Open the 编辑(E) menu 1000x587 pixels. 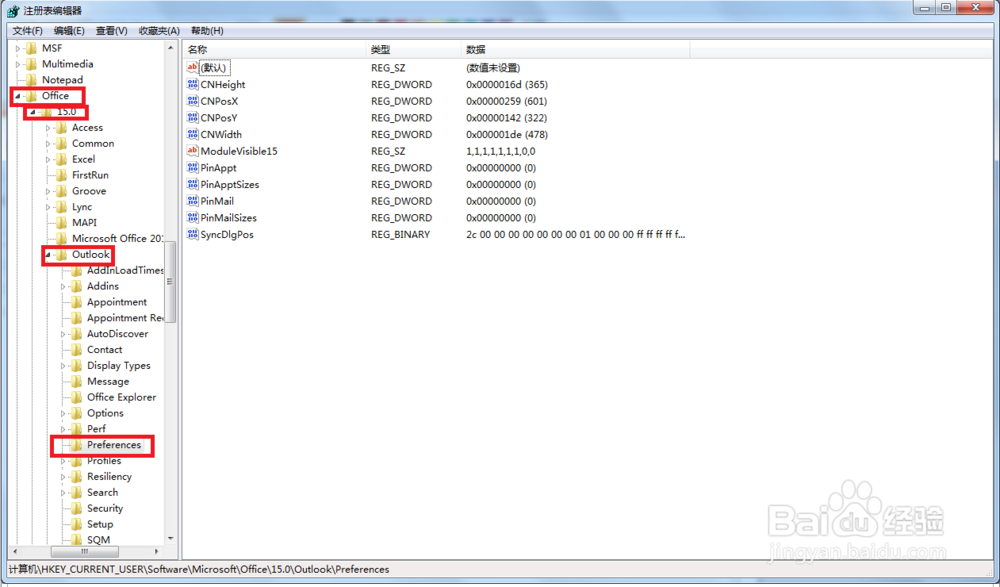[x=69, y=31]
